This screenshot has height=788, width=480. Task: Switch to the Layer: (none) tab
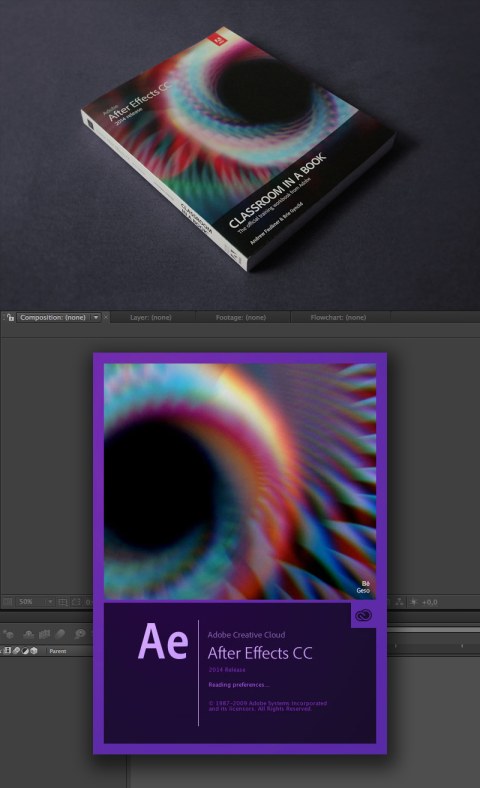tap(151, 317)
